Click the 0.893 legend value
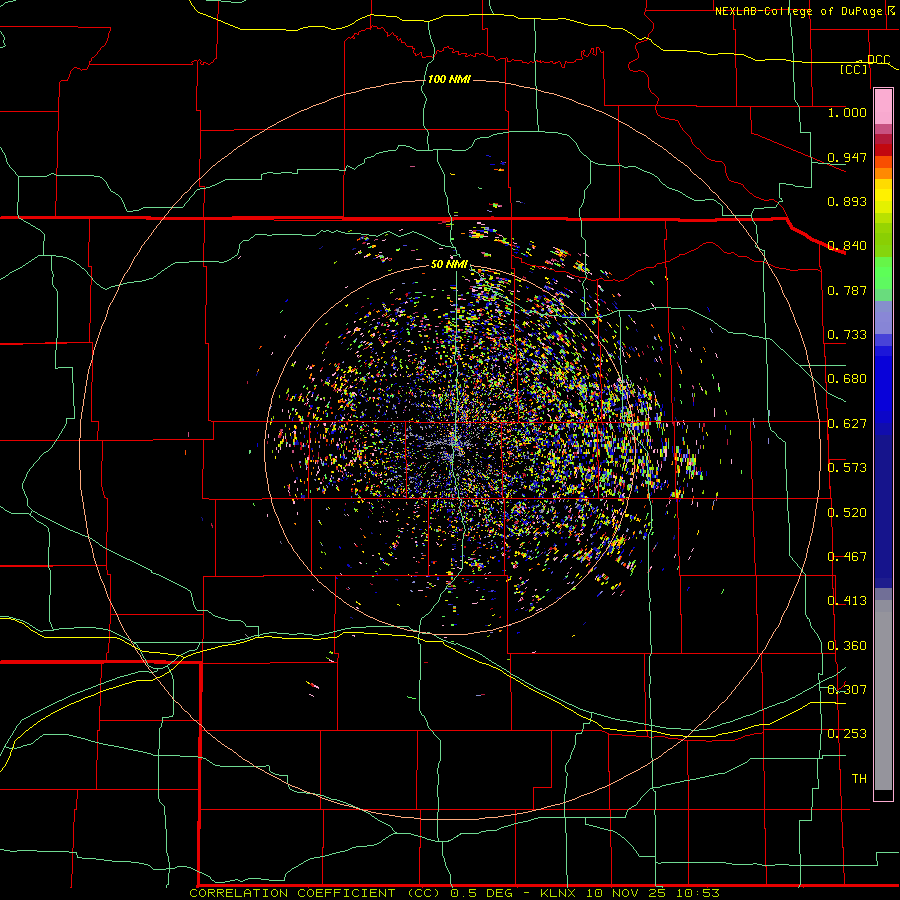The height and width of the screenshot is (900, 900). (x=847, y=201)
